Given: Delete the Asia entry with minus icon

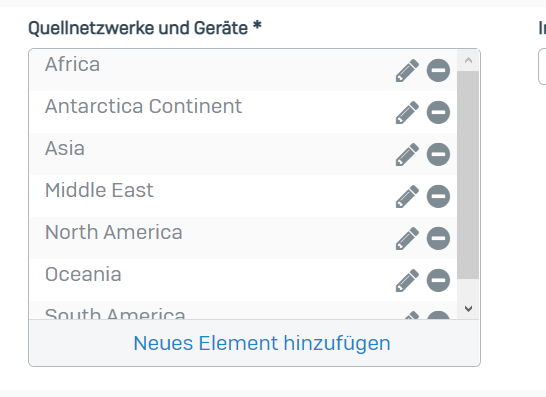Looking at the screenshot, I should (x=438, y=154).
